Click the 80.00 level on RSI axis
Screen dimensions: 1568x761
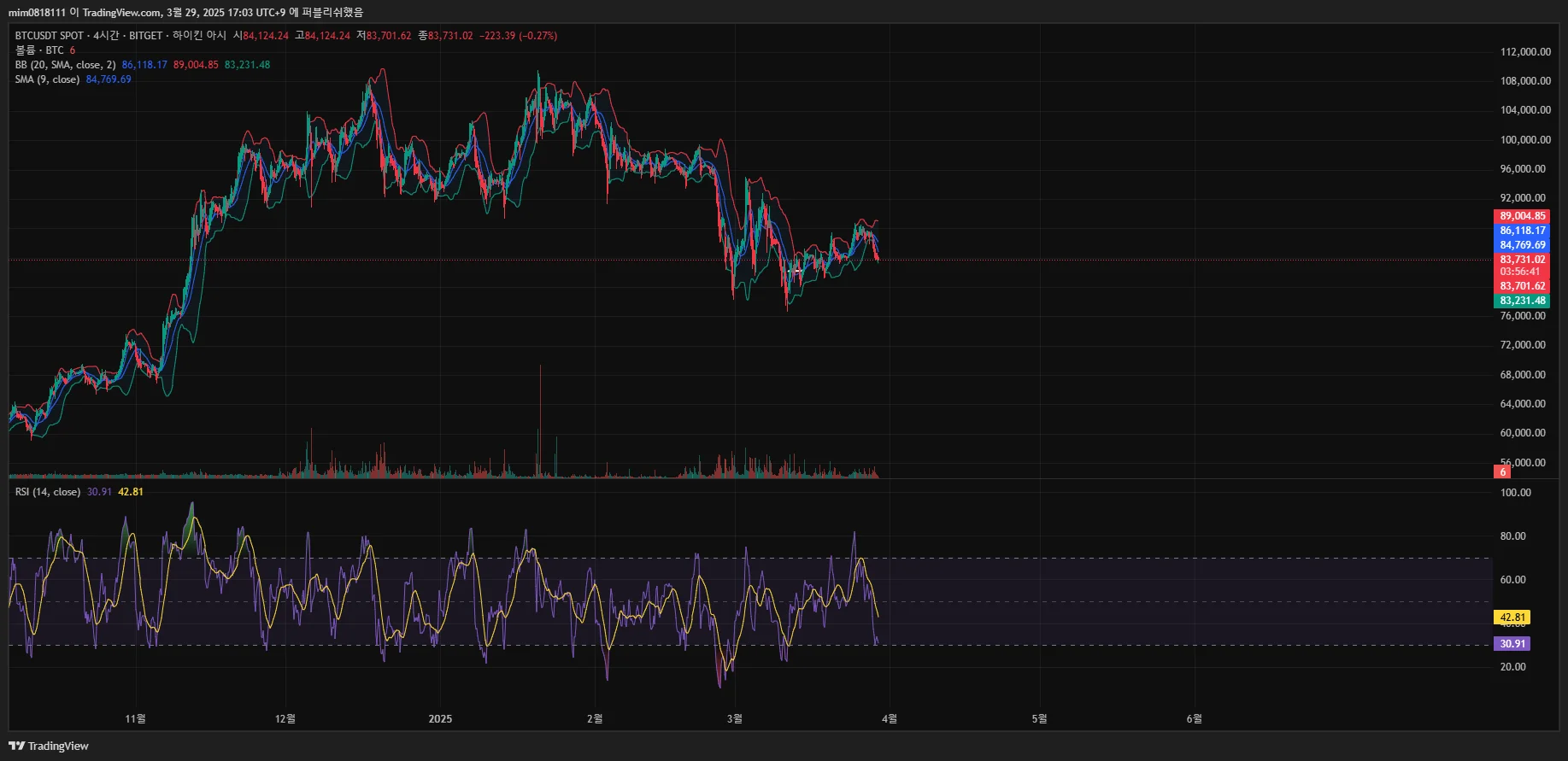coord(1513,536)
